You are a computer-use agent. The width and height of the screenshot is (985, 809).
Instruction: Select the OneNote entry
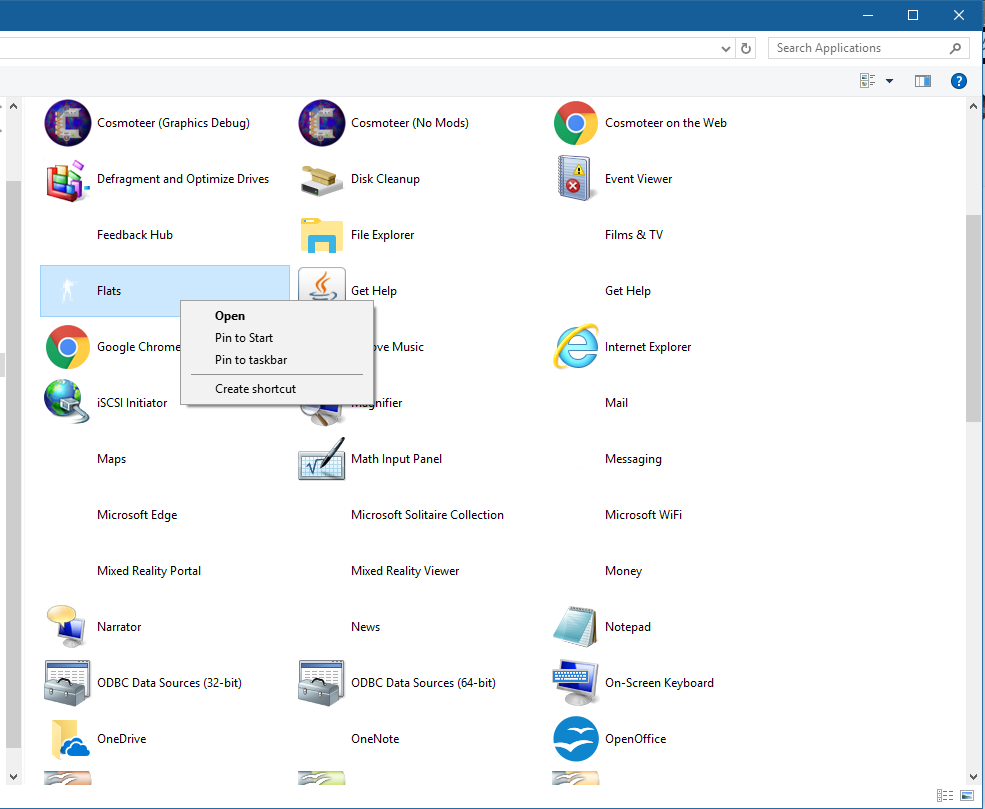click(375, 739)
